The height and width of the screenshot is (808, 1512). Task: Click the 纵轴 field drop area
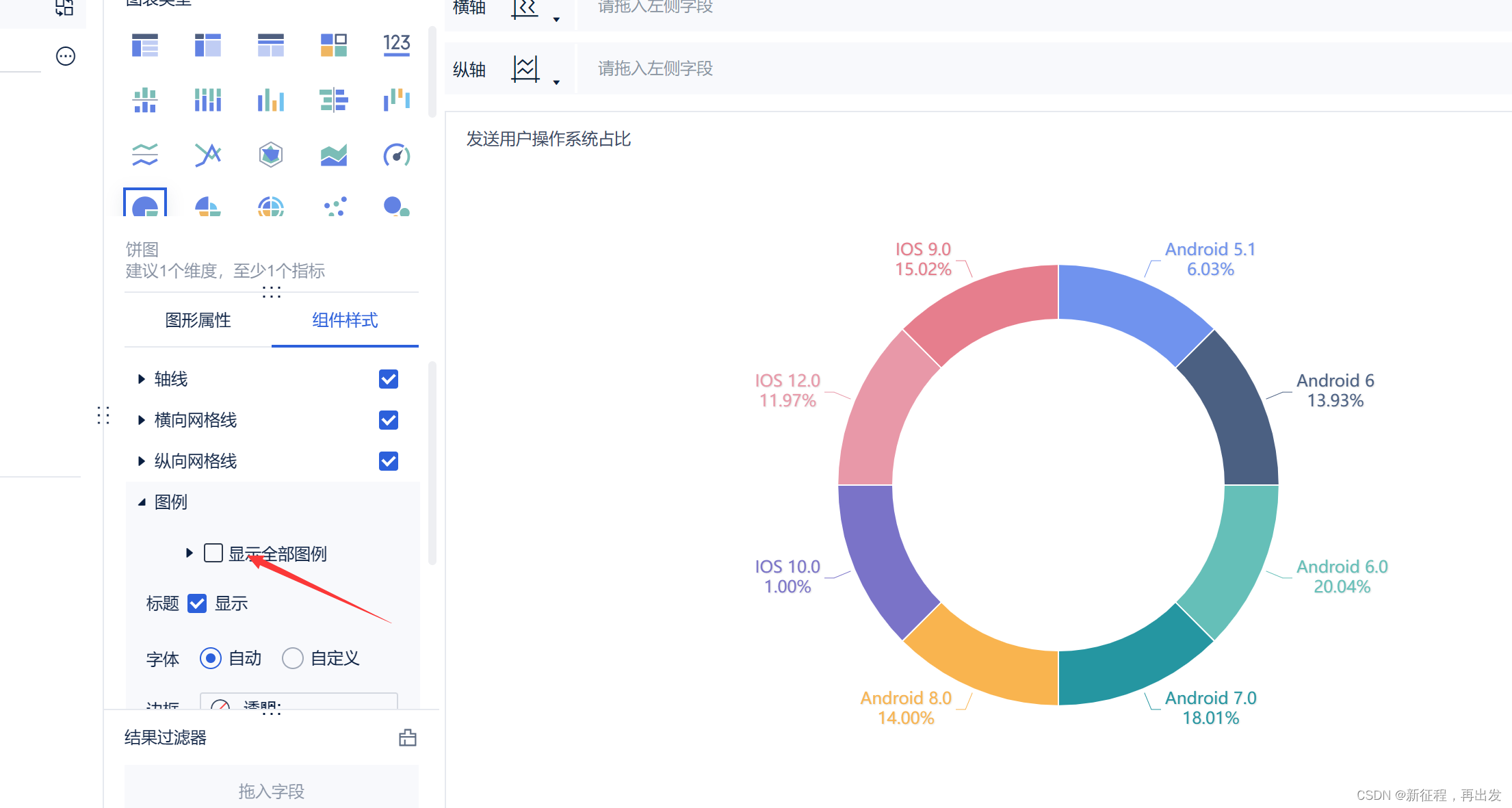point(1044,68)
